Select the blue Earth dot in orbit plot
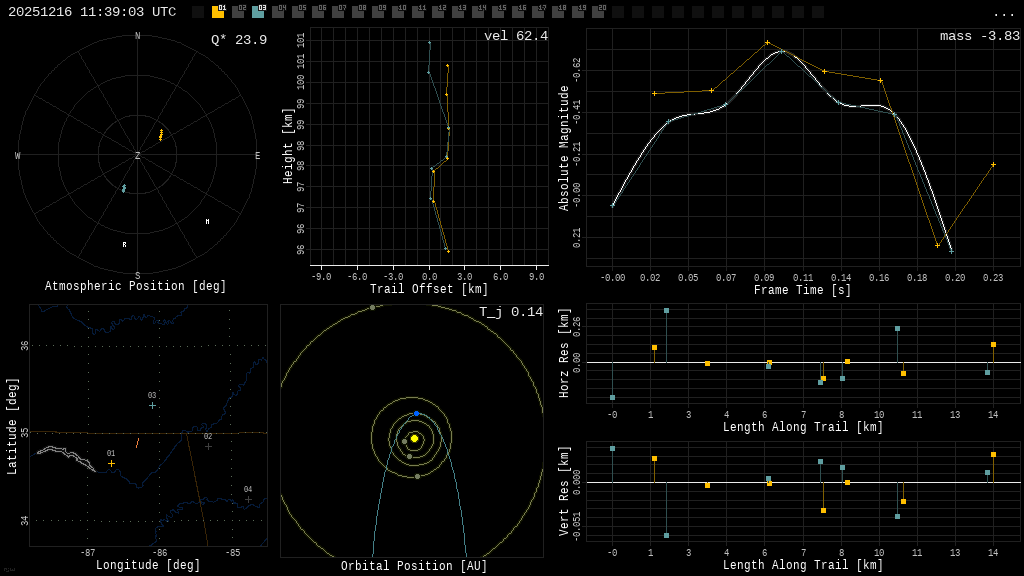 coord(417,413)
